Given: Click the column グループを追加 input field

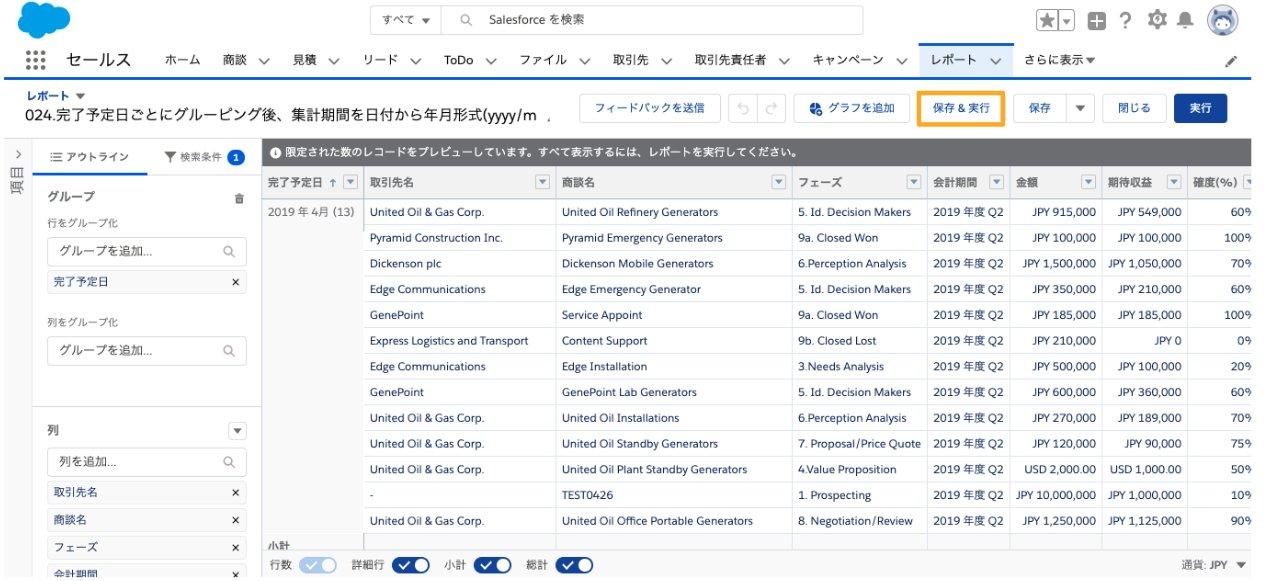Looking at the screenshot, I should [147, 351].
